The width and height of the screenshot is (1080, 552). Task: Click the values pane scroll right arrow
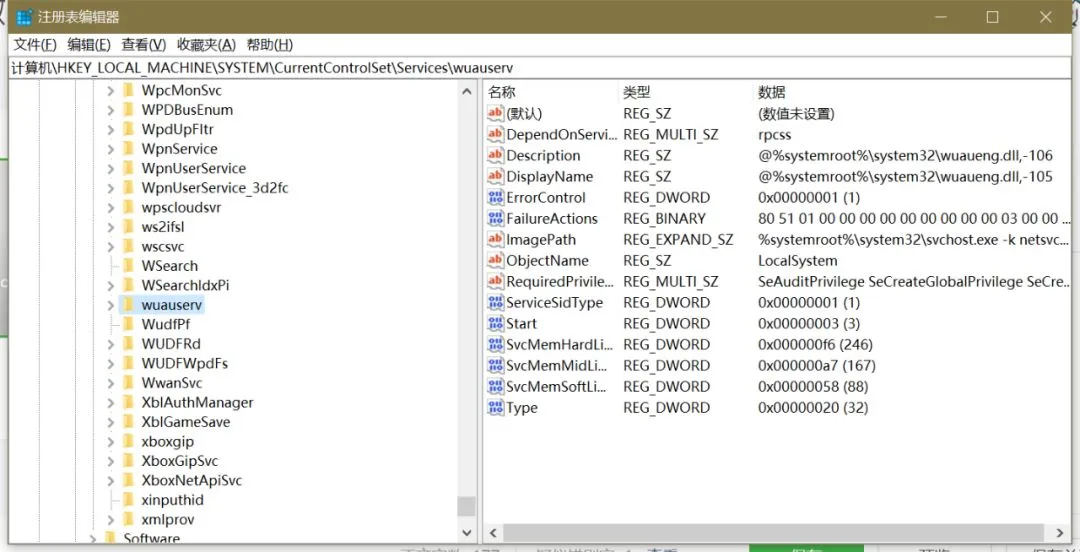click(x=1060, y=533)
